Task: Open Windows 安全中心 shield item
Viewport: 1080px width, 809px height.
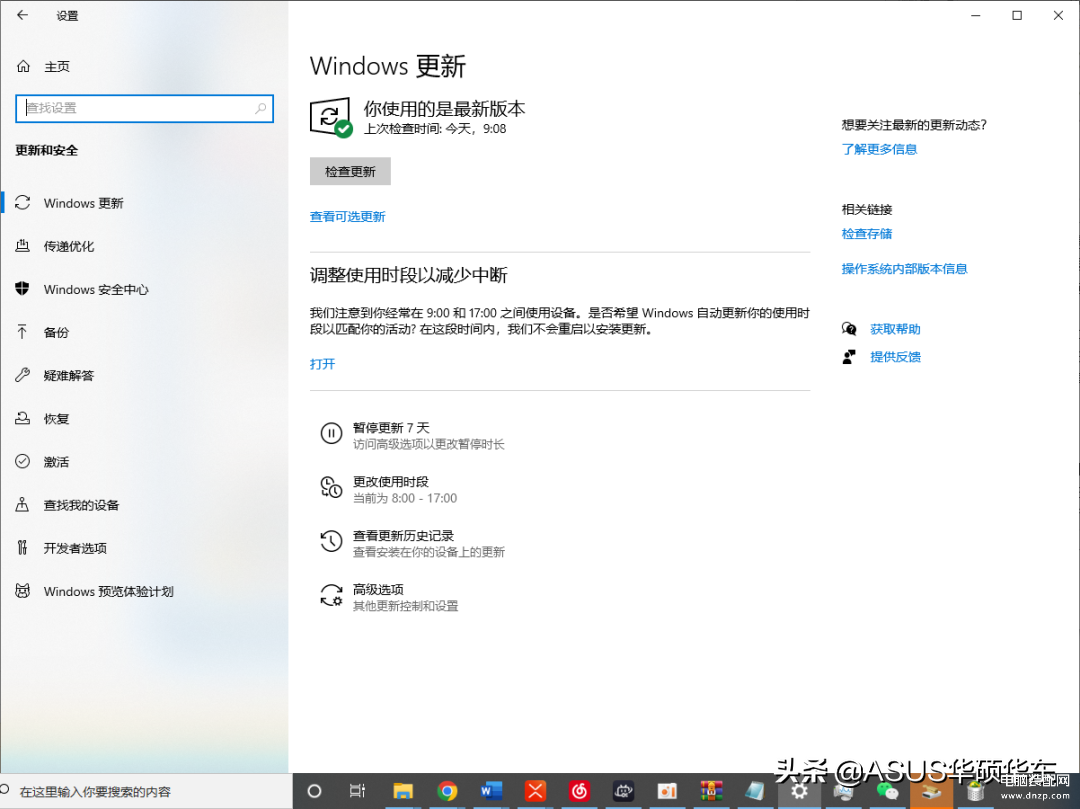Action: (x=96, y=289)
